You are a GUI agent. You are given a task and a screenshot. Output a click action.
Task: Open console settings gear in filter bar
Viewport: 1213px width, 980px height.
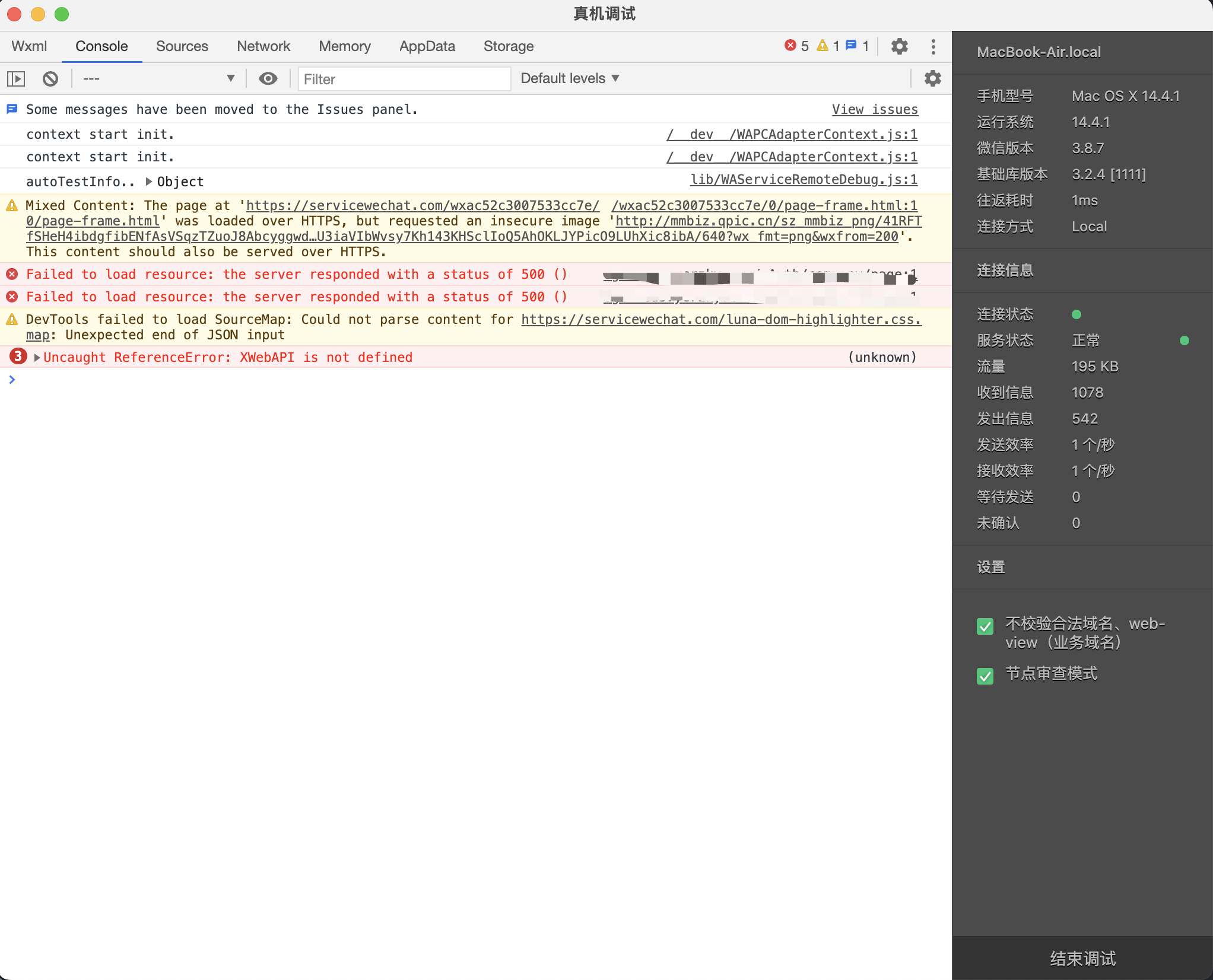[932, 78]
